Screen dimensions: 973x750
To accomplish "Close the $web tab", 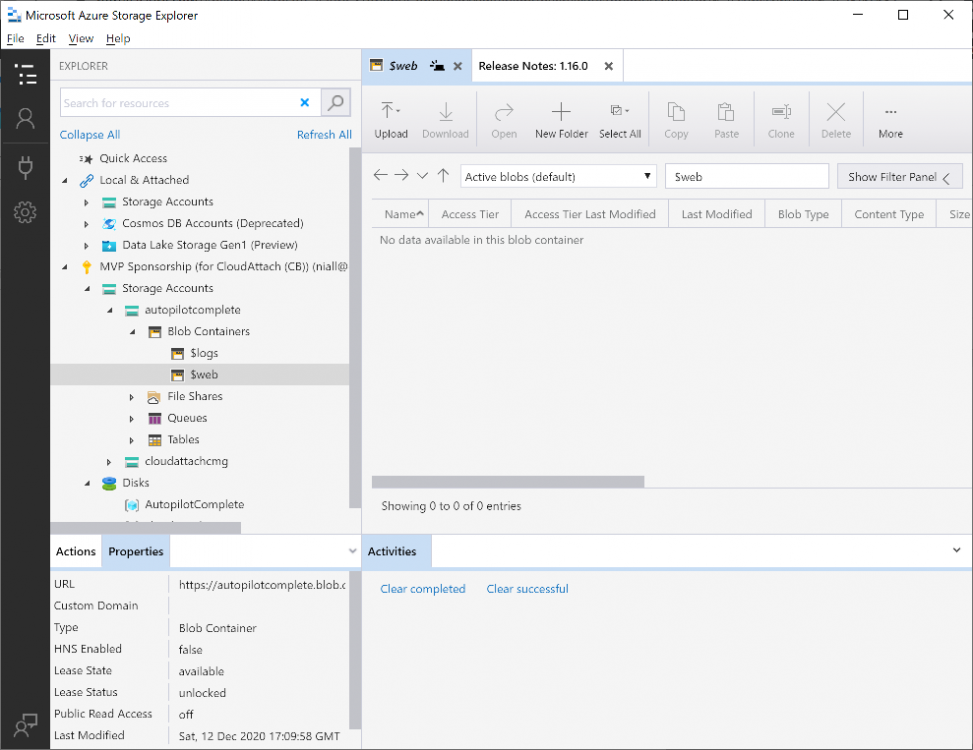I will pos(457,66).
